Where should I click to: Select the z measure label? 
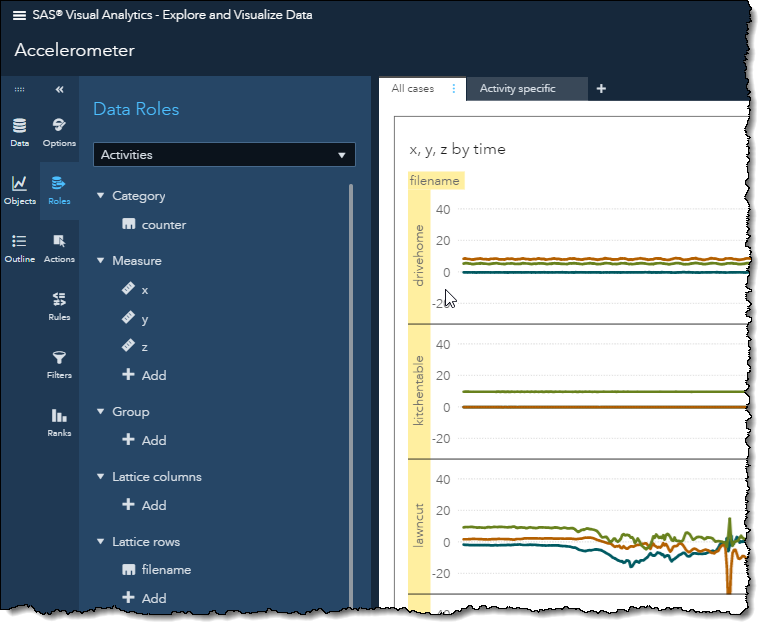point(144,347)
